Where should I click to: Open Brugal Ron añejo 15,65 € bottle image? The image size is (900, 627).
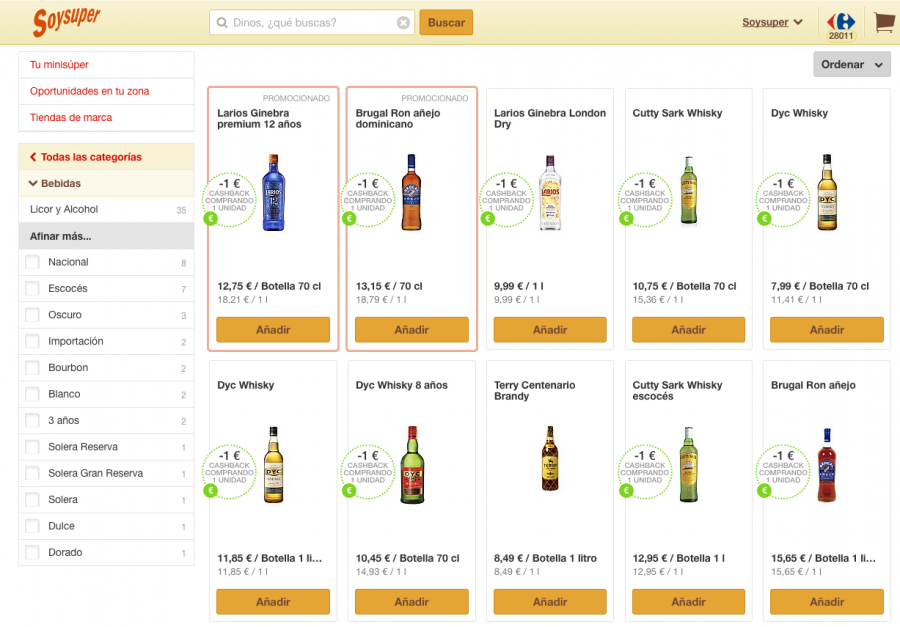827,465
